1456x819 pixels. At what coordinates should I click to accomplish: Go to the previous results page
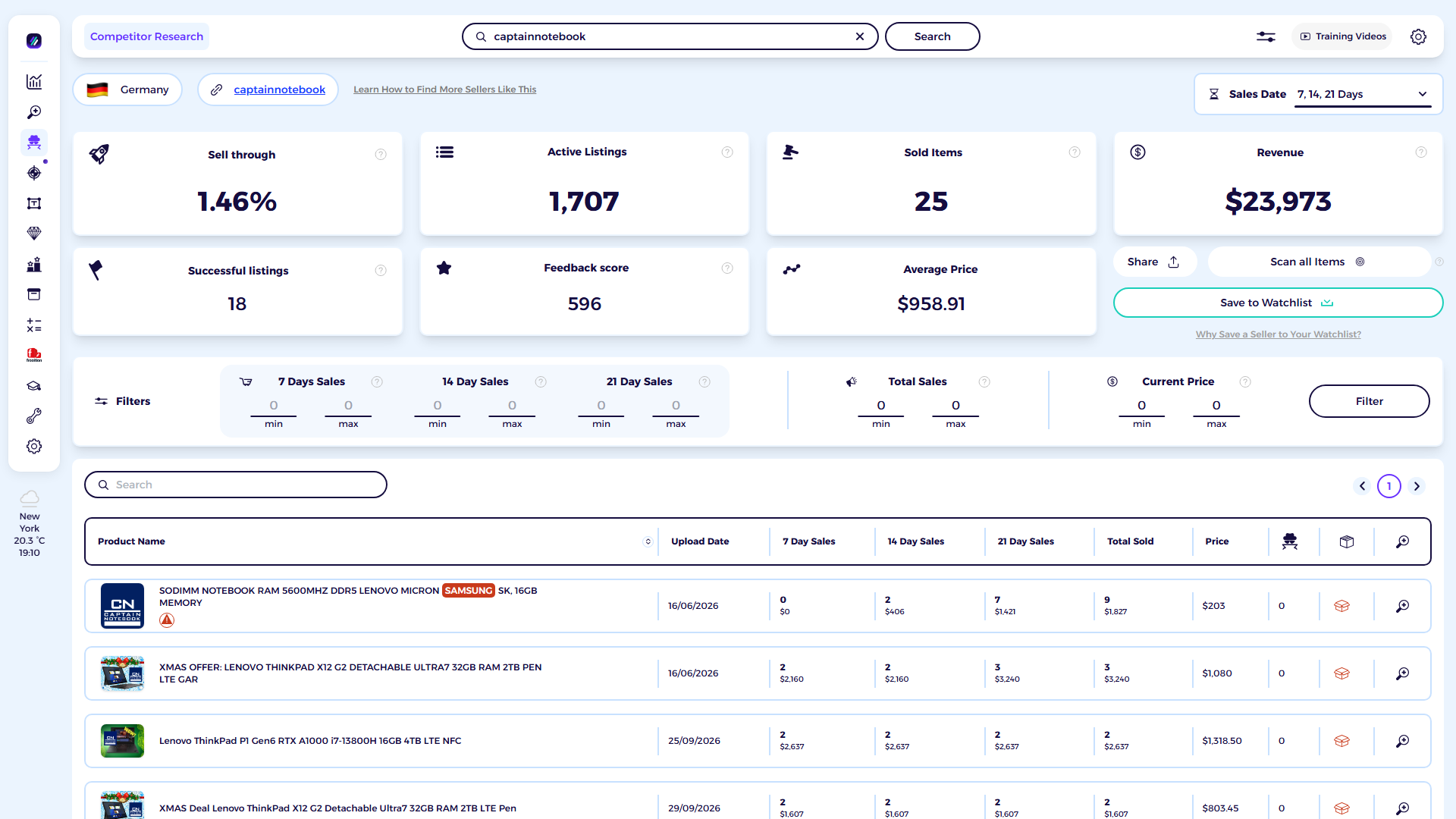pyautogui.click(x=1362, y=486)
